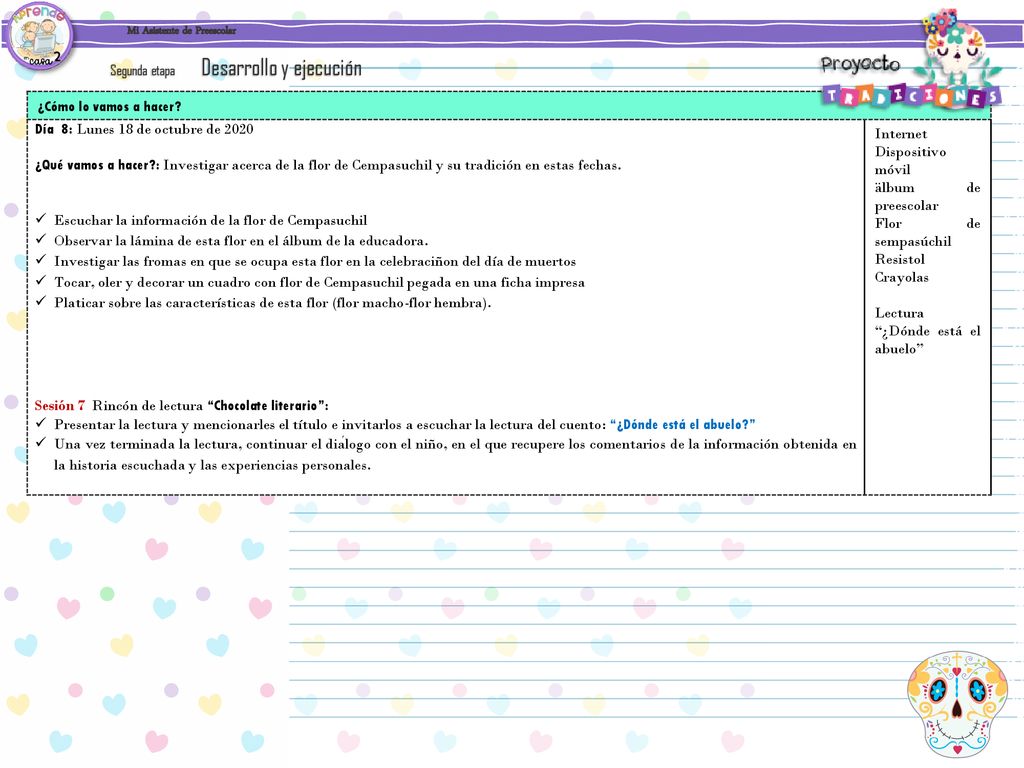Click the sugar skull with flower crown

point(958,47)
